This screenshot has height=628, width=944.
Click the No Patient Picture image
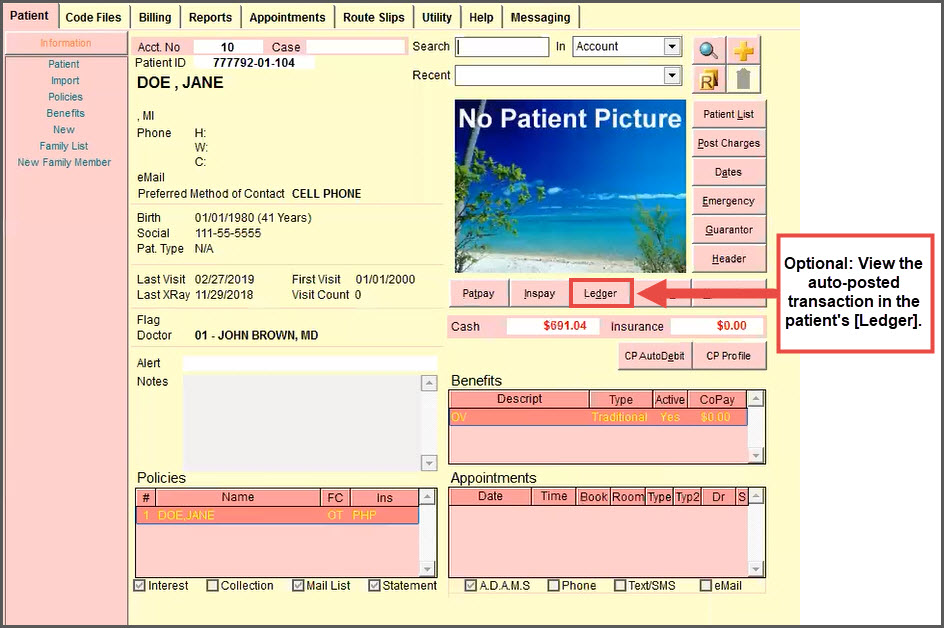point(570,186)
